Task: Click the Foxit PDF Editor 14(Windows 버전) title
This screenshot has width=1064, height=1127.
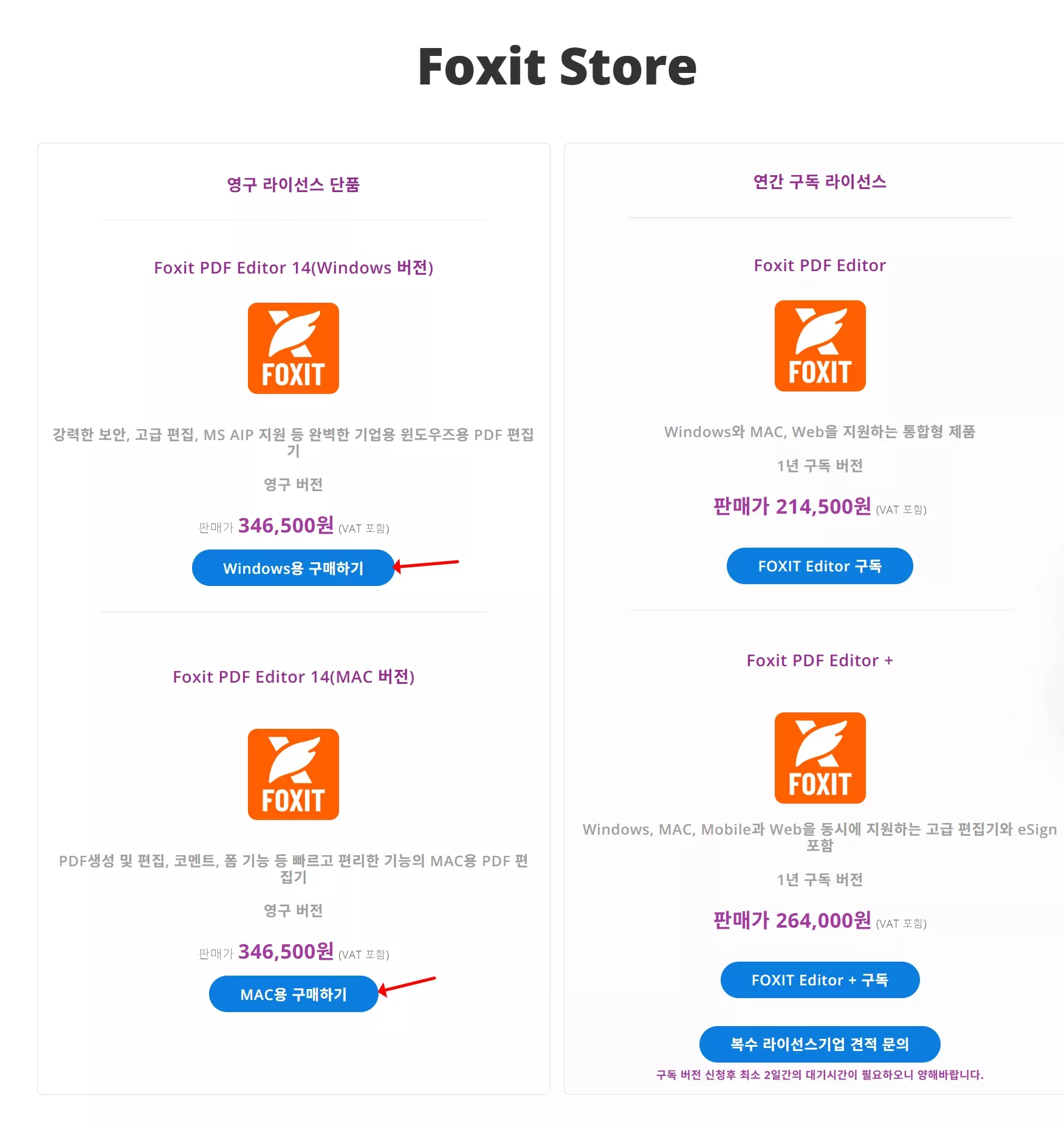Action: (293, 267)
